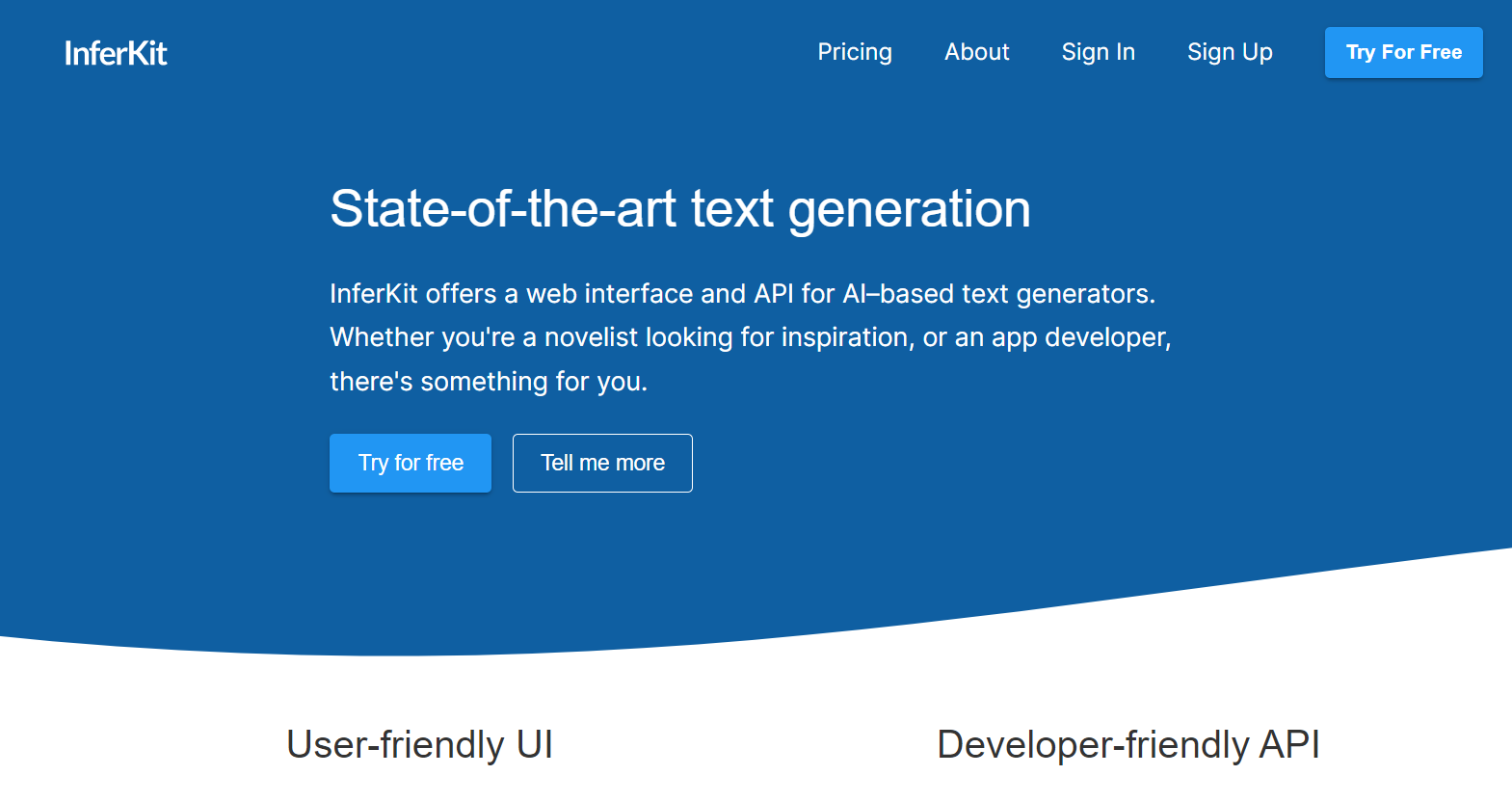Open the Pricing page
The width and height of the screenshot is (1512, 802).
(855, 52)
